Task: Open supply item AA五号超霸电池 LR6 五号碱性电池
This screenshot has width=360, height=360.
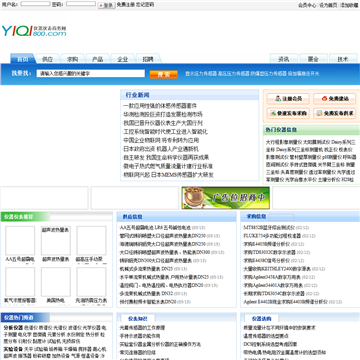Action: 155,228
